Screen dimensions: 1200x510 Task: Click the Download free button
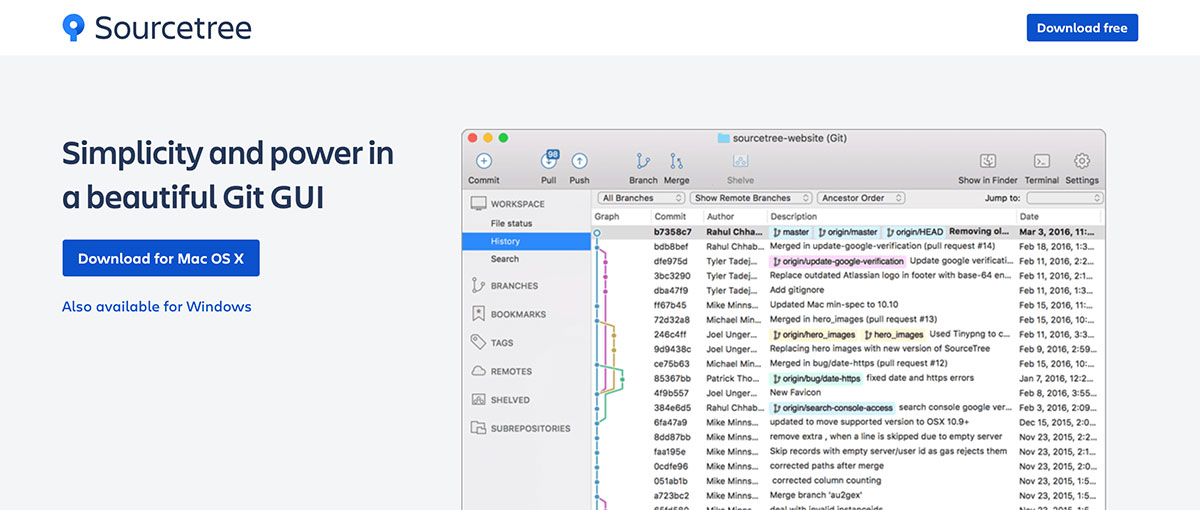coord(1082,28)
